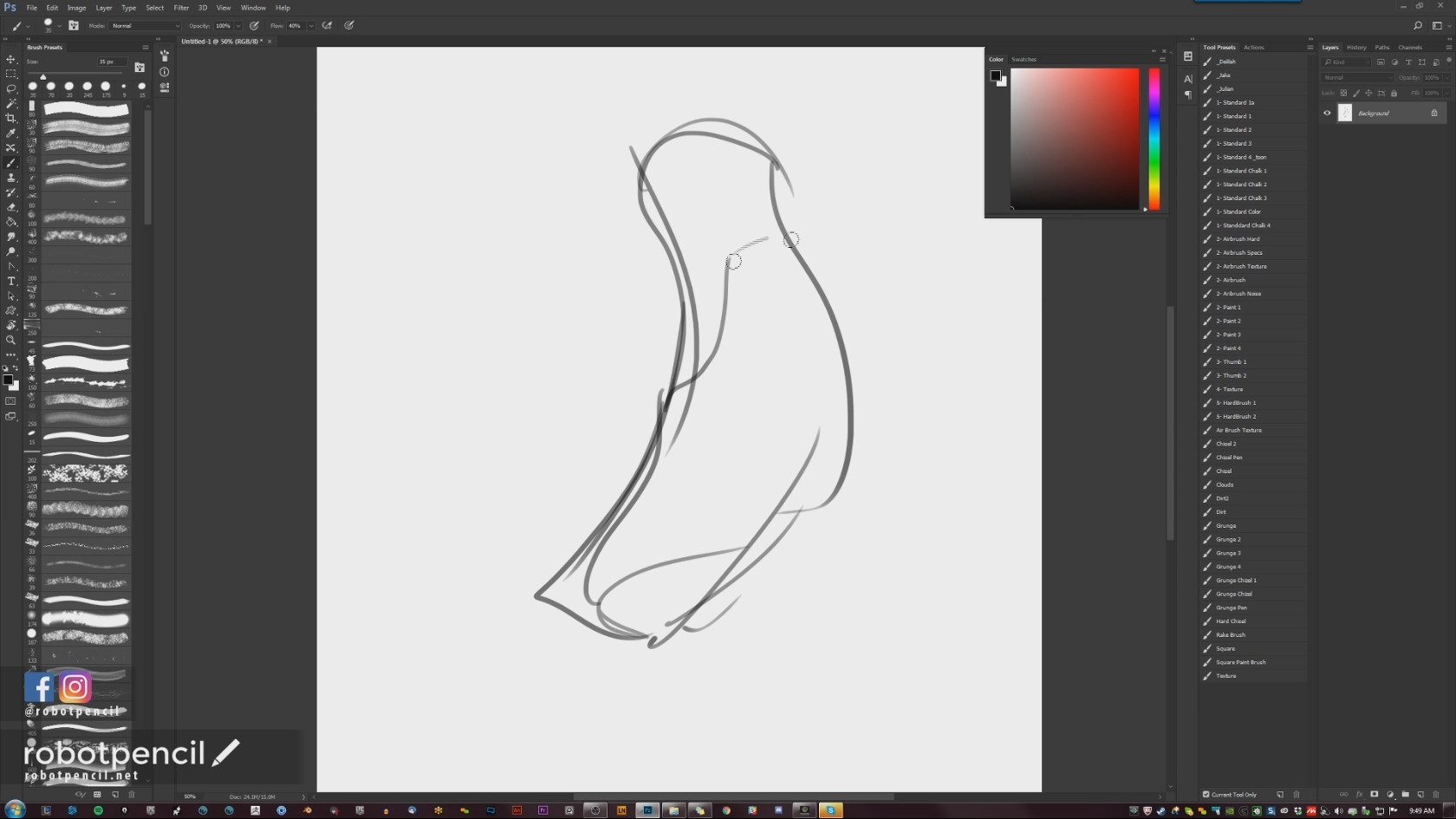Open the Opacity value dropdown arrow
Screen dimensions: 1456x819
tap(238, 26)
